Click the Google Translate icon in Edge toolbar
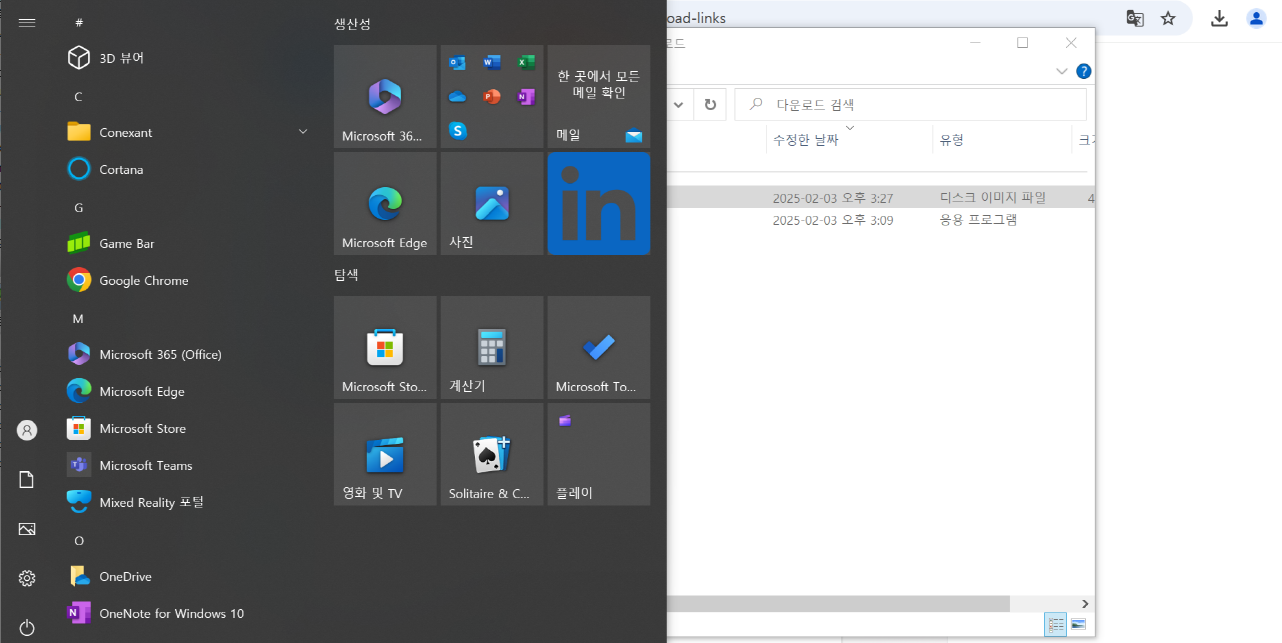 click(x=1134, y=17)
